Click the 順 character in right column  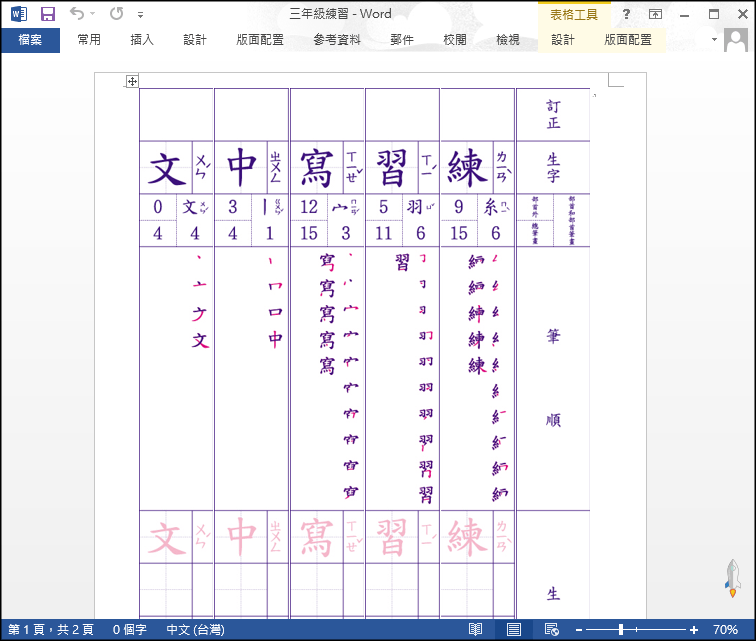point(554,420)
